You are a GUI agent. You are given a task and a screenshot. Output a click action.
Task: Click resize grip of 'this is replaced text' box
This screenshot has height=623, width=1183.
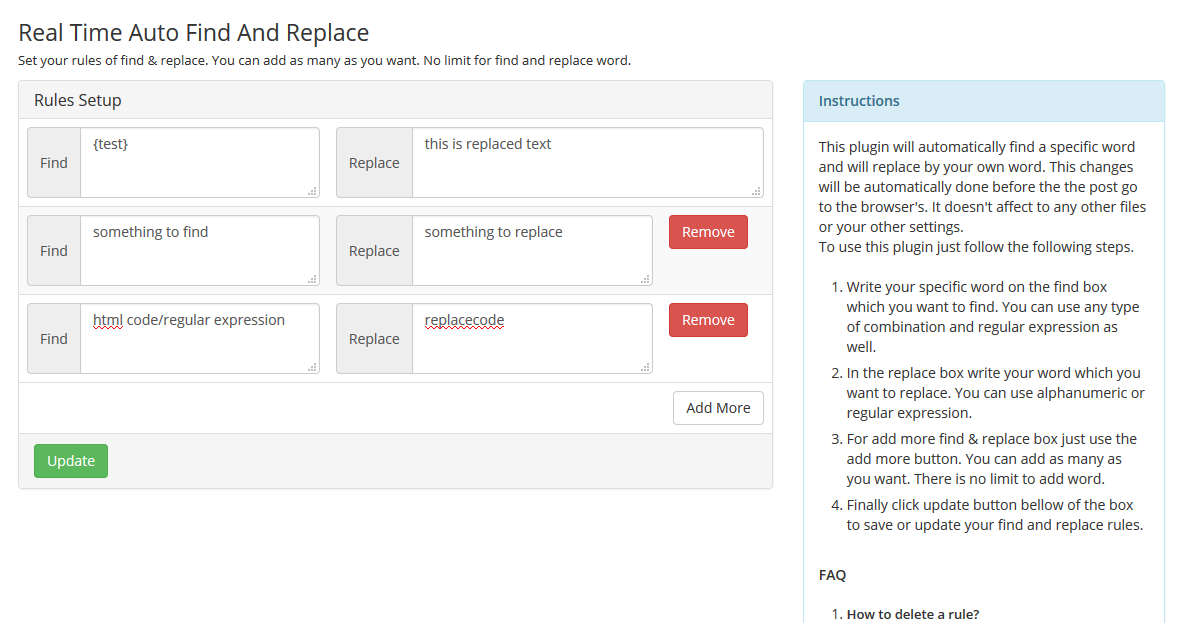[x=756, y=190]
